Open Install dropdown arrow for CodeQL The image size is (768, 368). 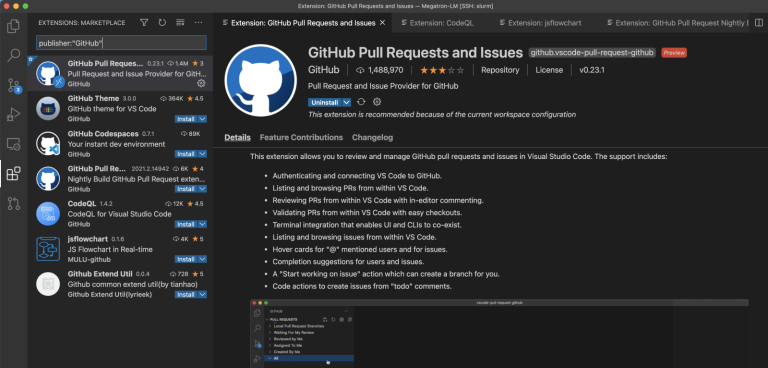pyautogui.click(x=202, y=224)
